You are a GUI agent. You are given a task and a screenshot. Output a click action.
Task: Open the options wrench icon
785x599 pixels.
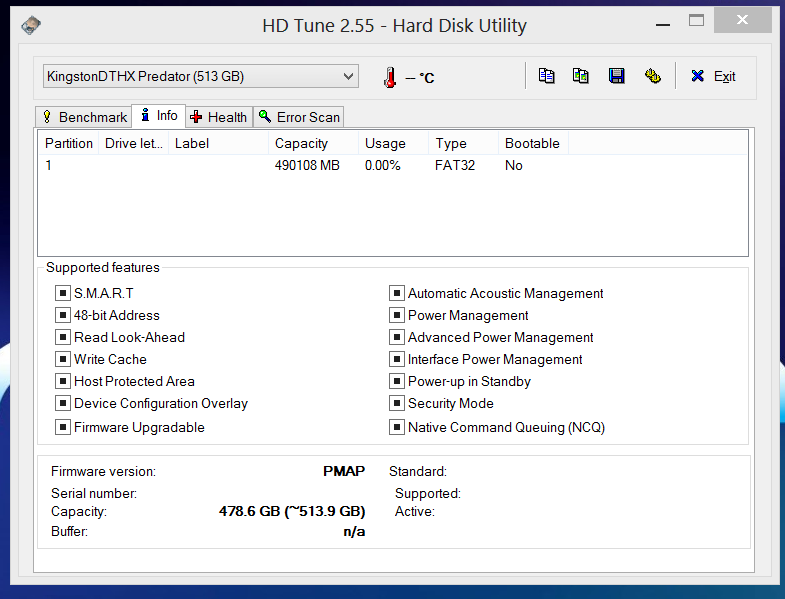pos(652,76)
